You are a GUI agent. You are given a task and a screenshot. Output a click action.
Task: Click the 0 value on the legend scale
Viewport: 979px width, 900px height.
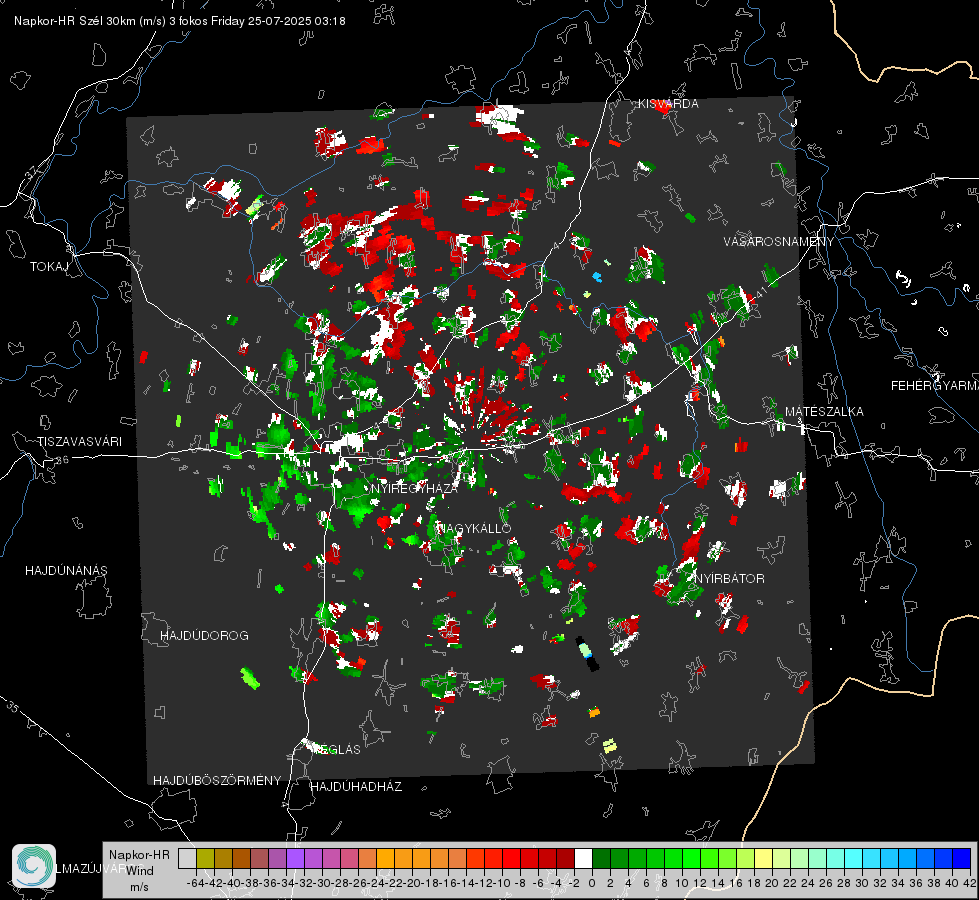coord(592,883)
